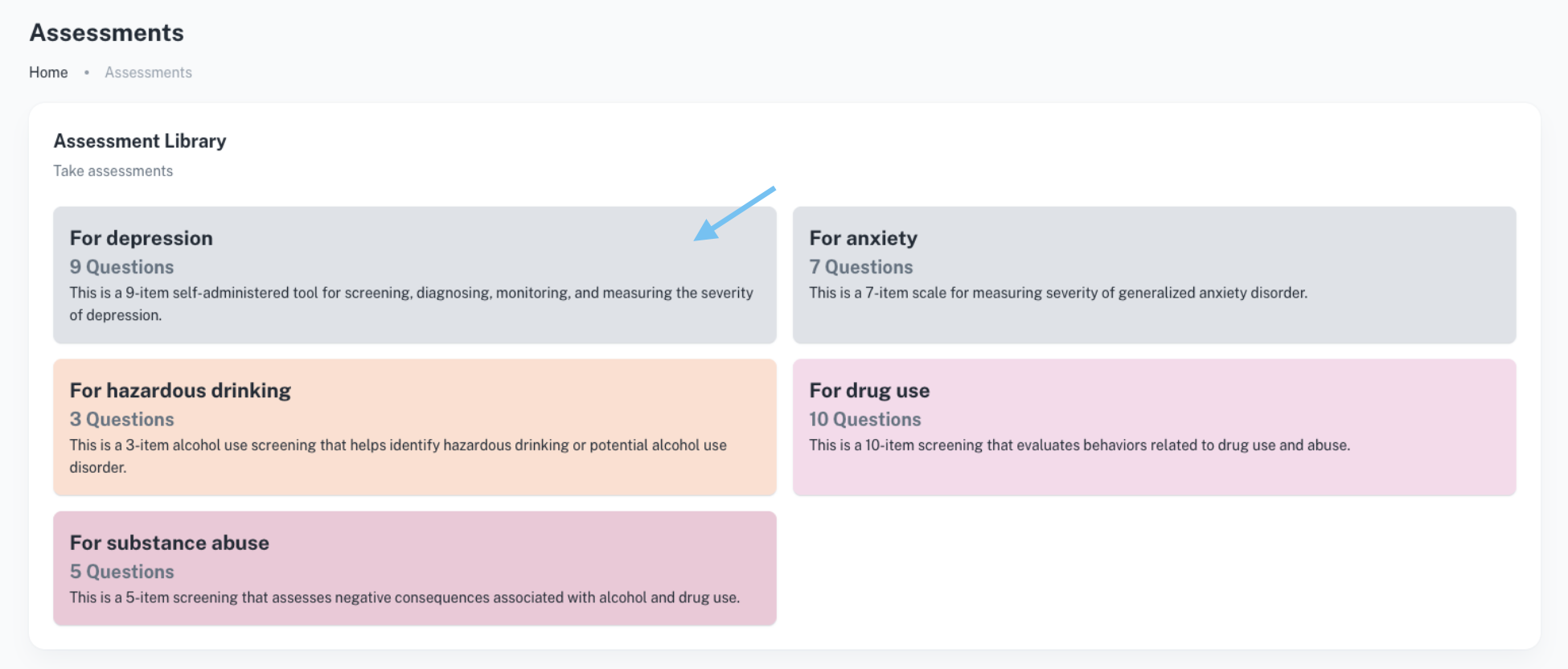Screen dimensions: 1568x669
Task: Select the '9 Questions' depression label
Action: (121, 267)
